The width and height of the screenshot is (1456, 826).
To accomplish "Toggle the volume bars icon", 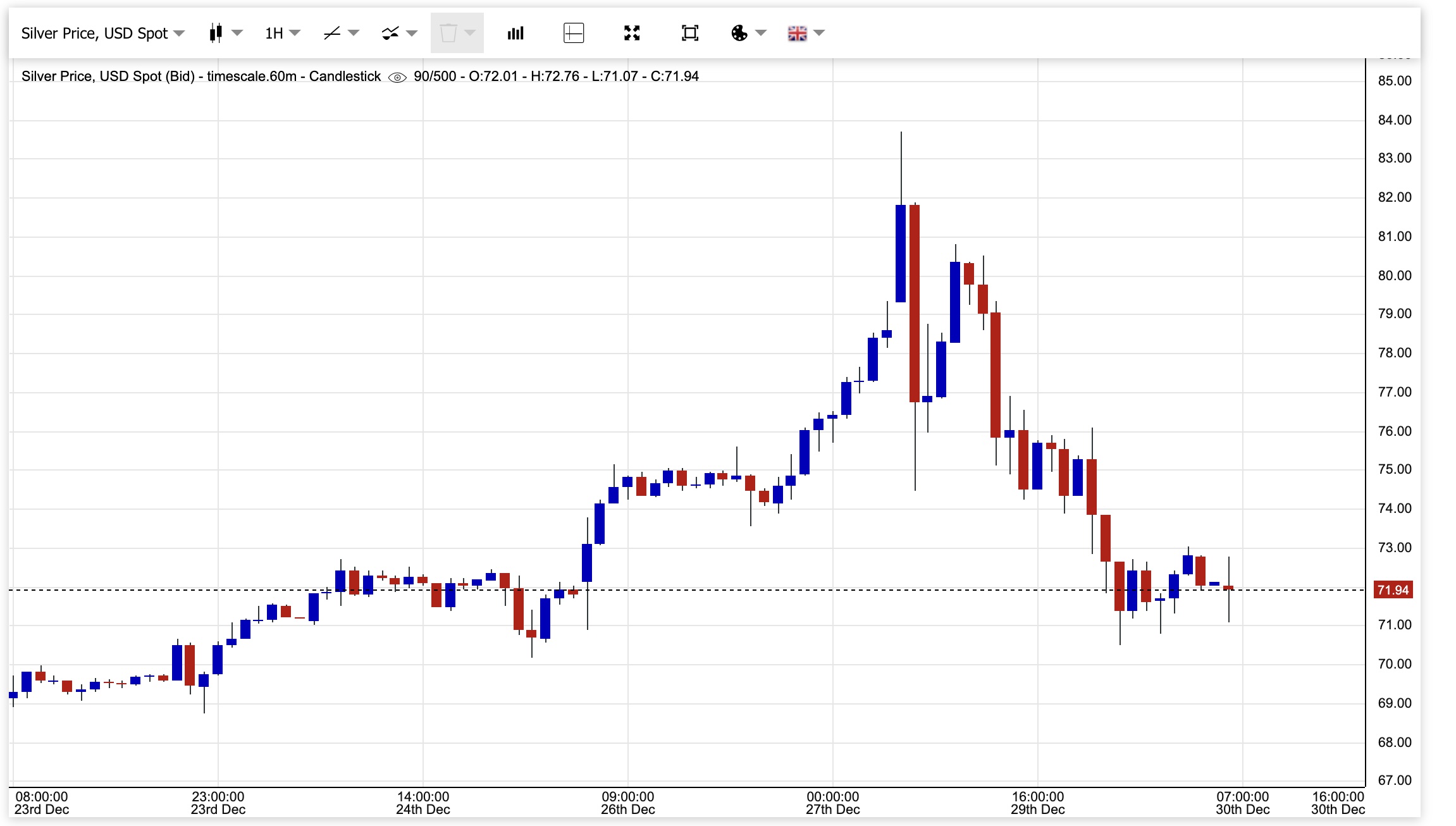I will pyautogui.click(x=515, y=33).
